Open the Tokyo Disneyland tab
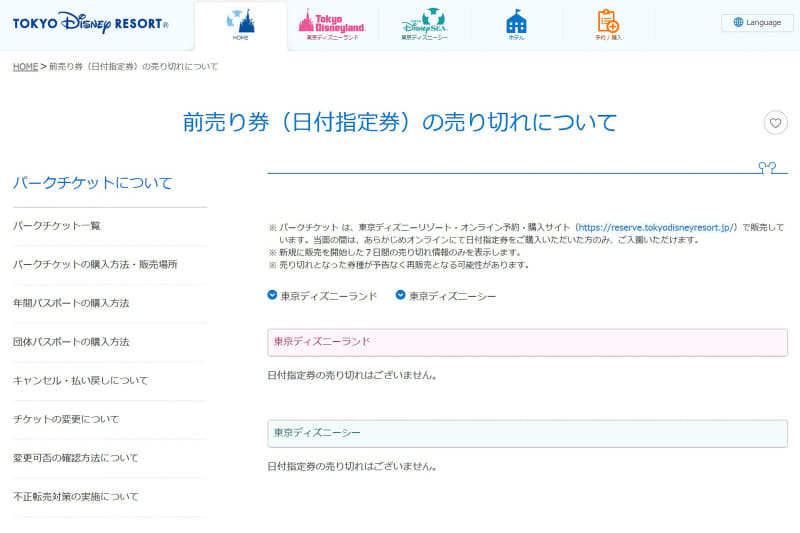This screenshot has height=533, width=800. [332, 24]
